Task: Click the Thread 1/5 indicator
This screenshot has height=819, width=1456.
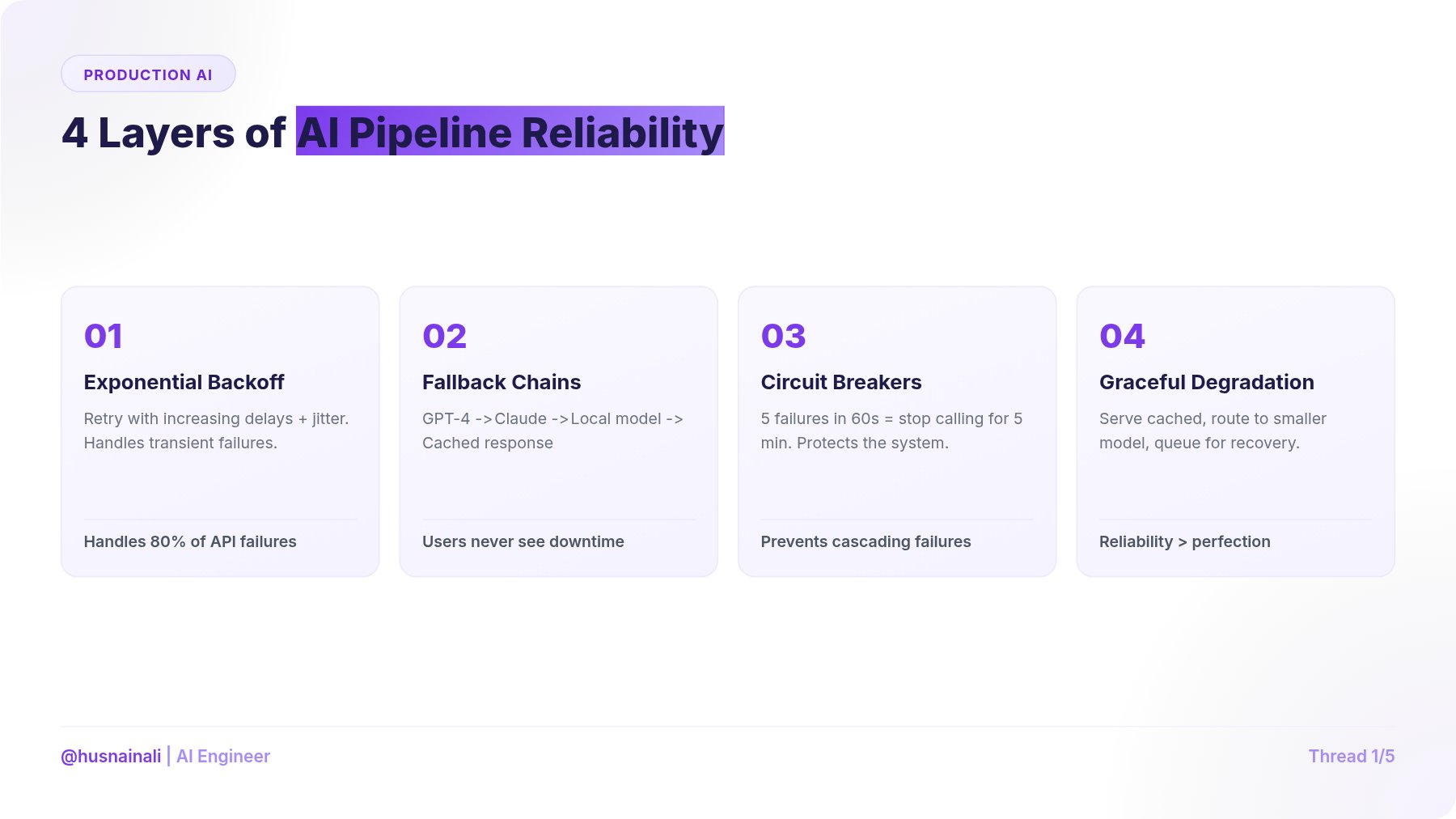Action: 1352,756
